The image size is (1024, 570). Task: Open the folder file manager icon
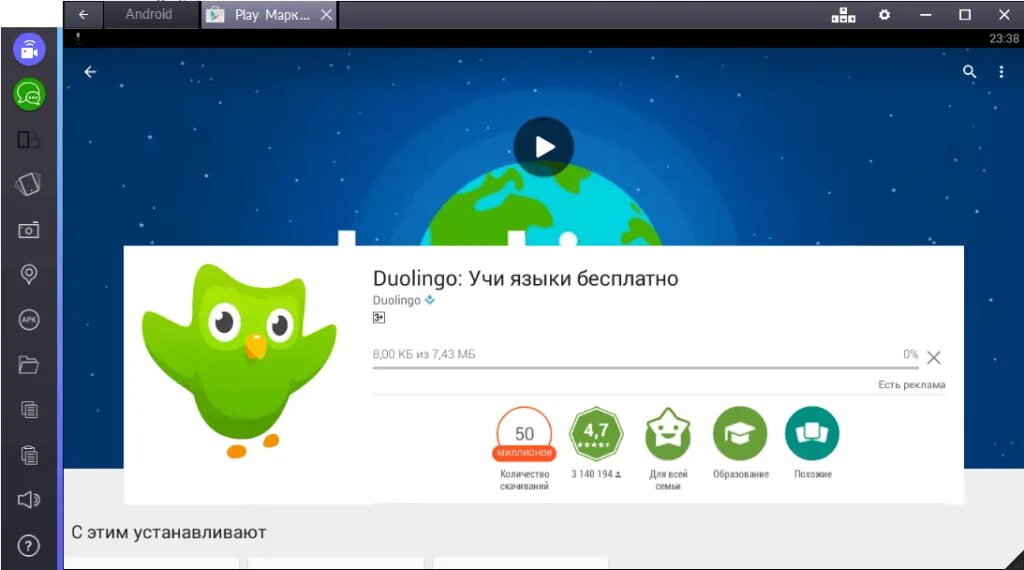(x=29, y=364)
